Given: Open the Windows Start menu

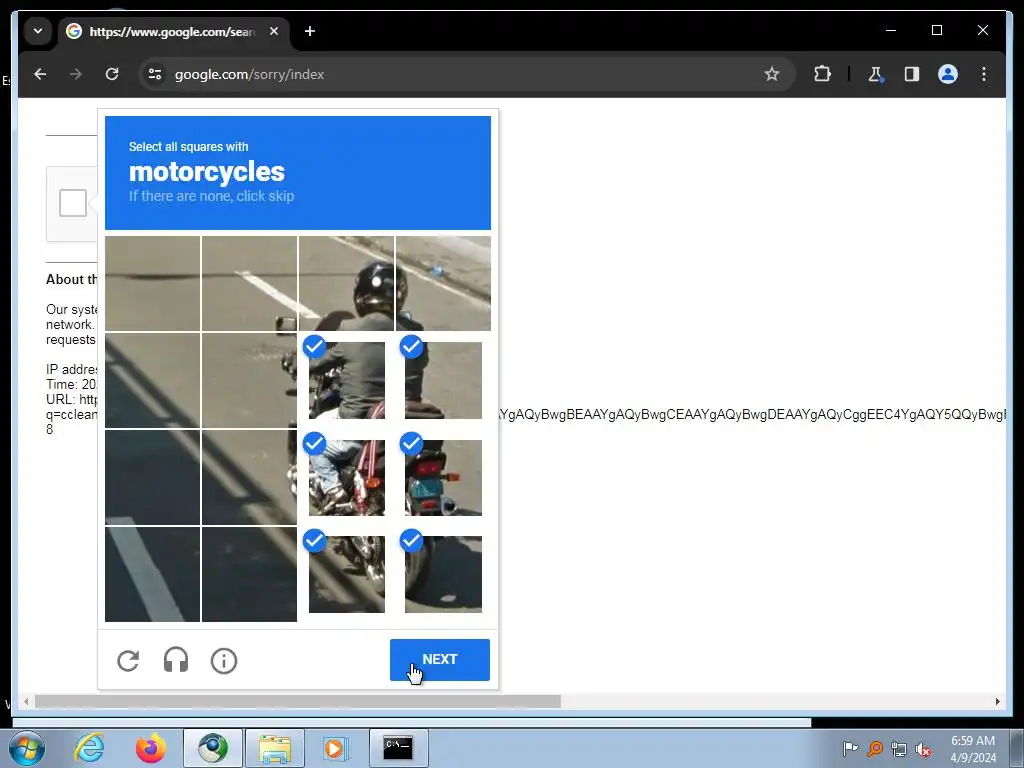Looking at the screenshot, I should click(x=26, y=748).
